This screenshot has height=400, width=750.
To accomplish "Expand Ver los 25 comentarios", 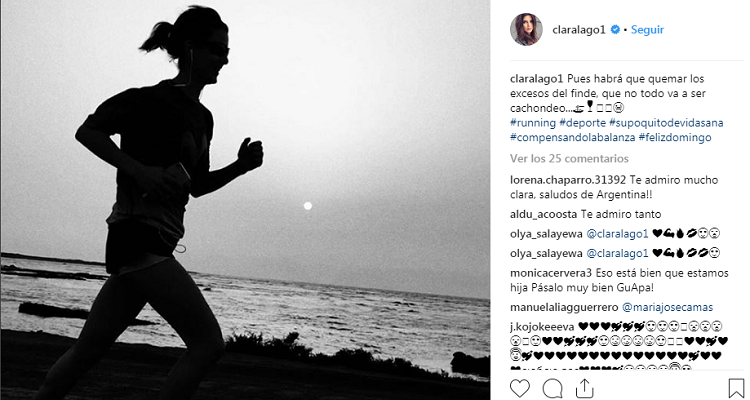I will [x=569, y=158].
